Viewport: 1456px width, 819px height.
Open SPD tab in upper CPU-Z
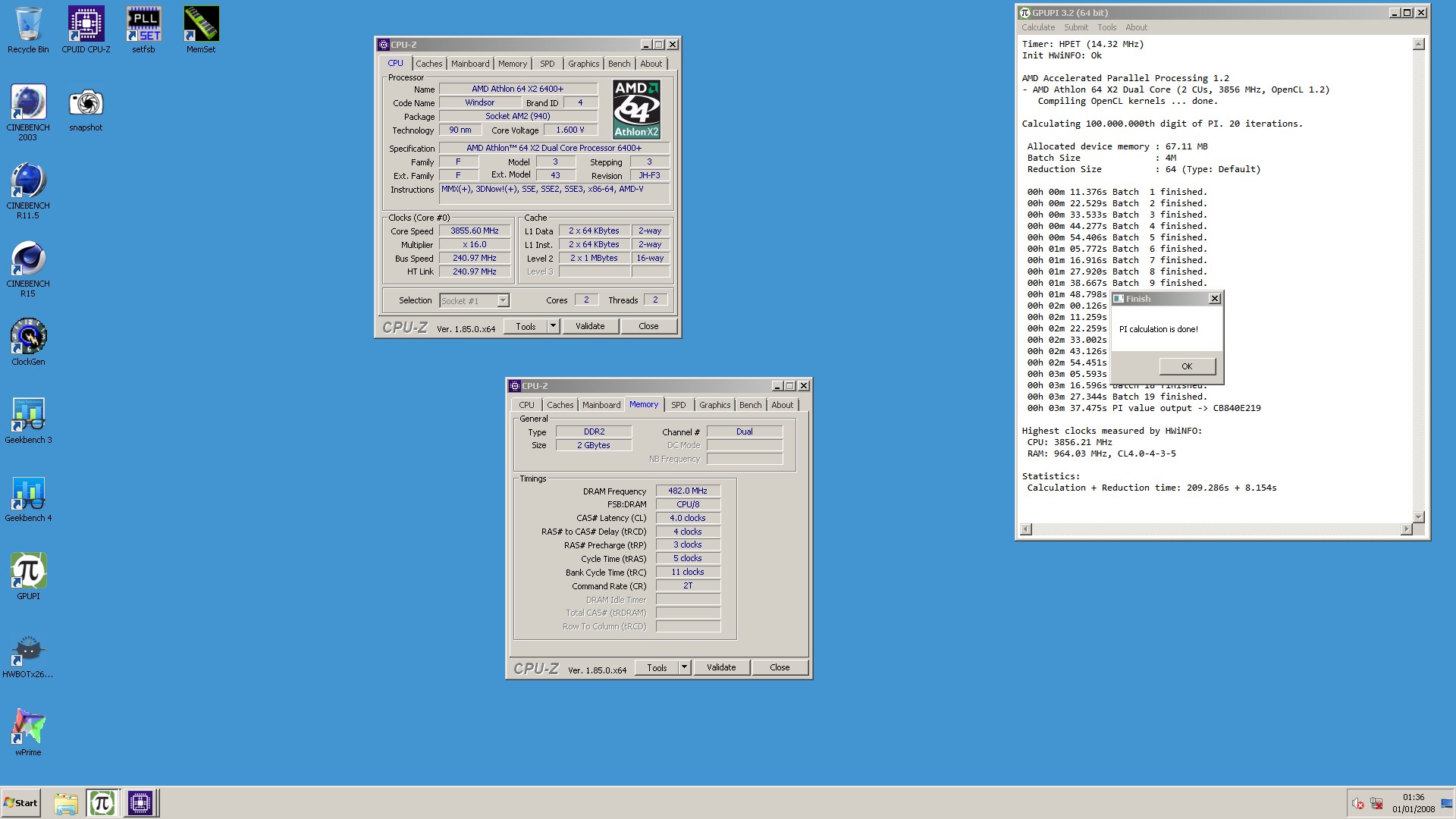point(548,64)
